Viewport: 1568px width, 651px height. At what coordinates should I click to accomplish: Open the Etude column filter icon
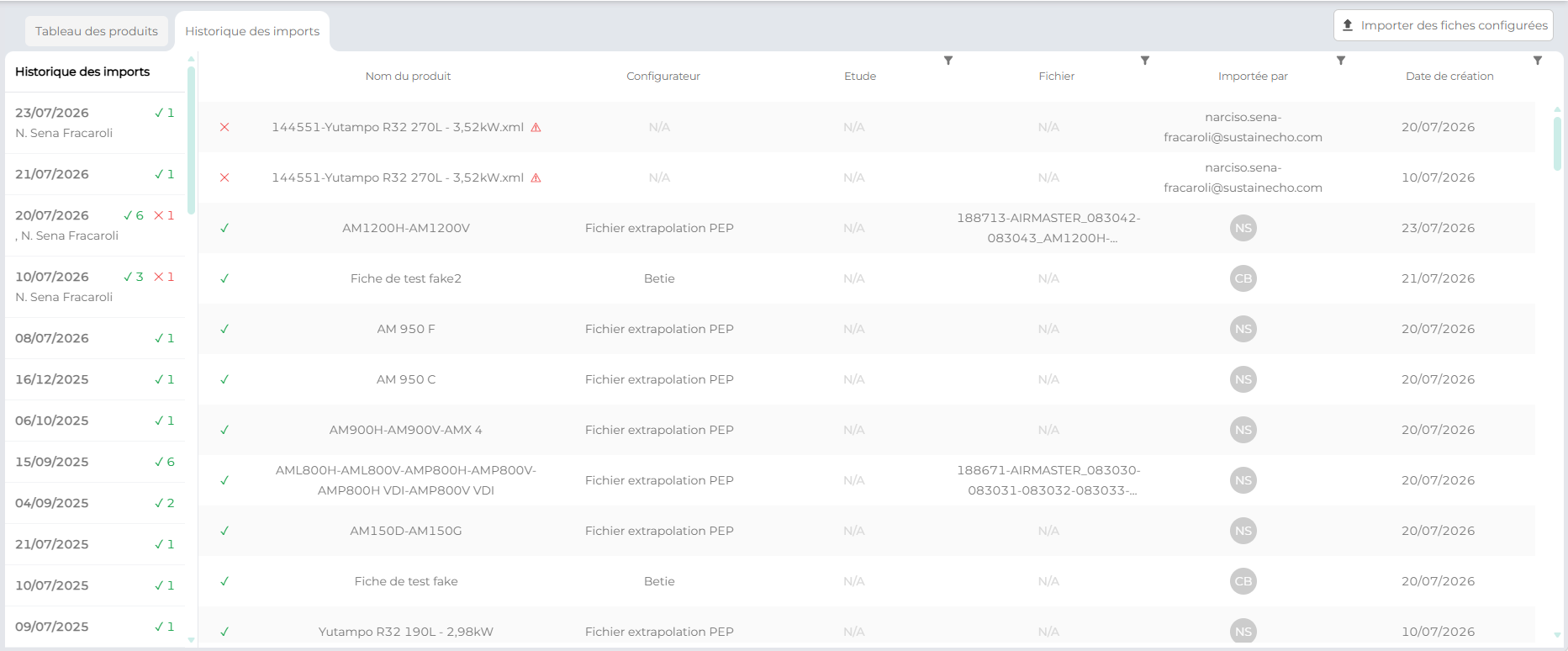pyautogui.click(x=948, y=61)
